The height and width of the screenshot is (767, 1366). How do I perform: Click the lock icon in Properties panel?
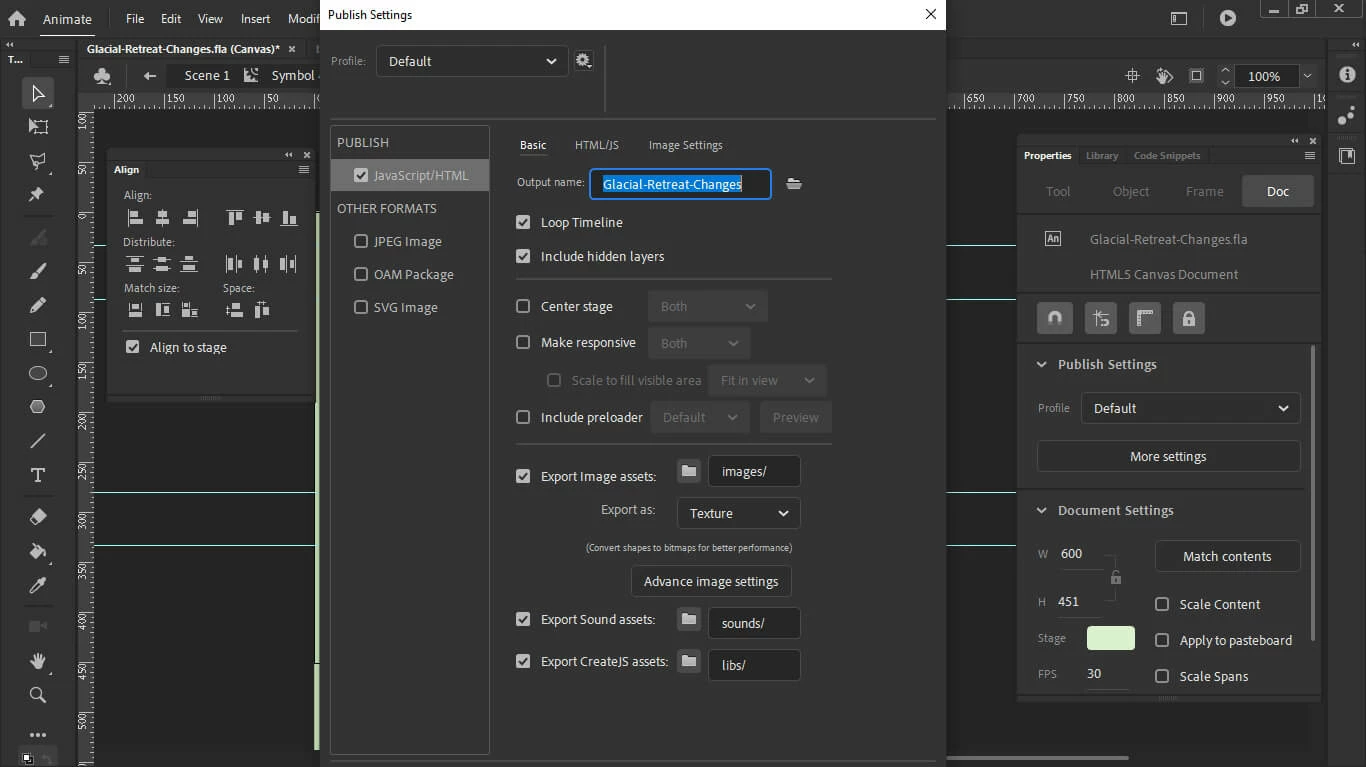[1188, 318]
